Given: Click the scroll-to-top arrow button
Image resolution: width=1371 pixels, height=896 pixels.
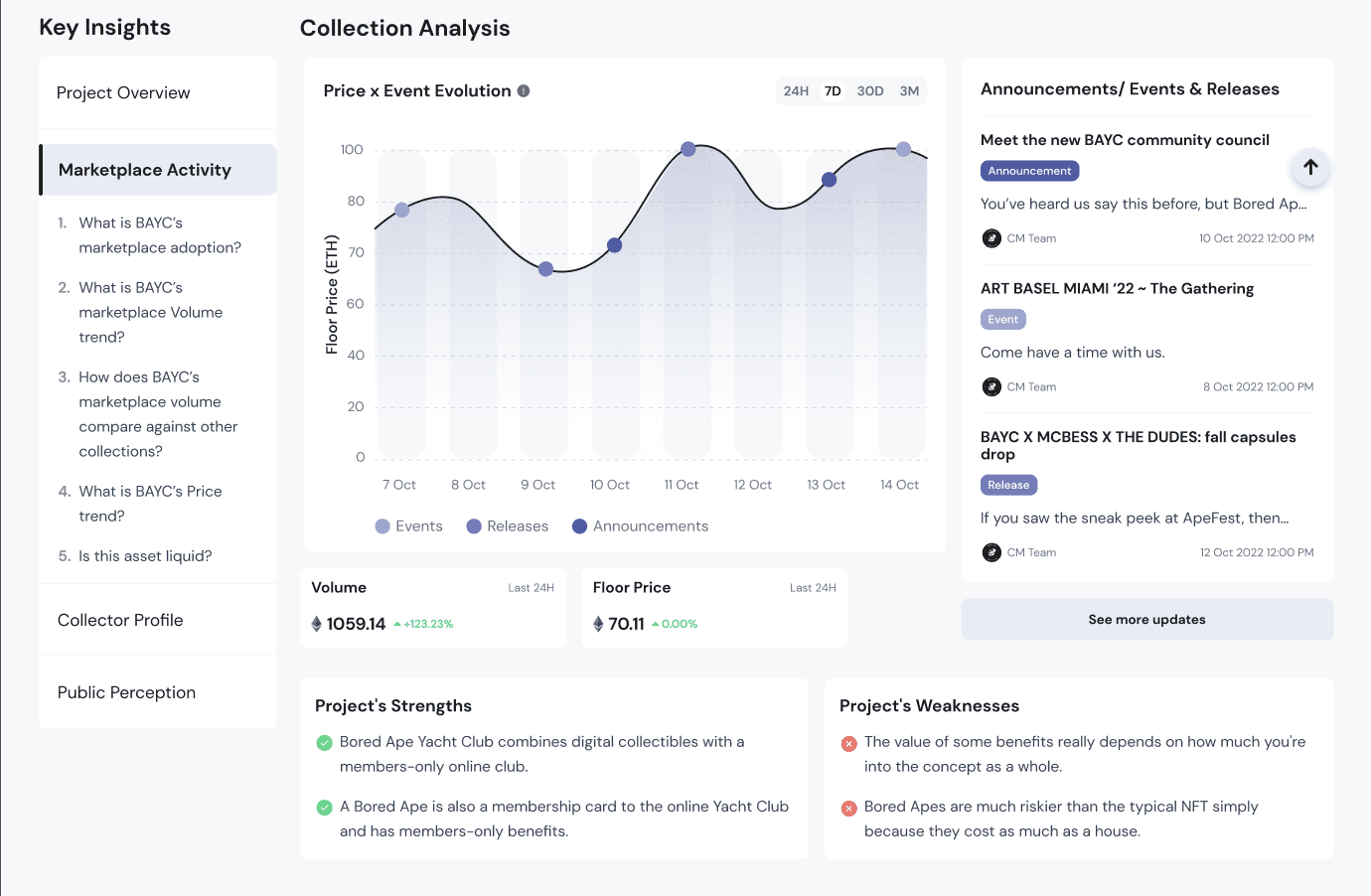Looking at the screenshot, I should (1310, 167).
